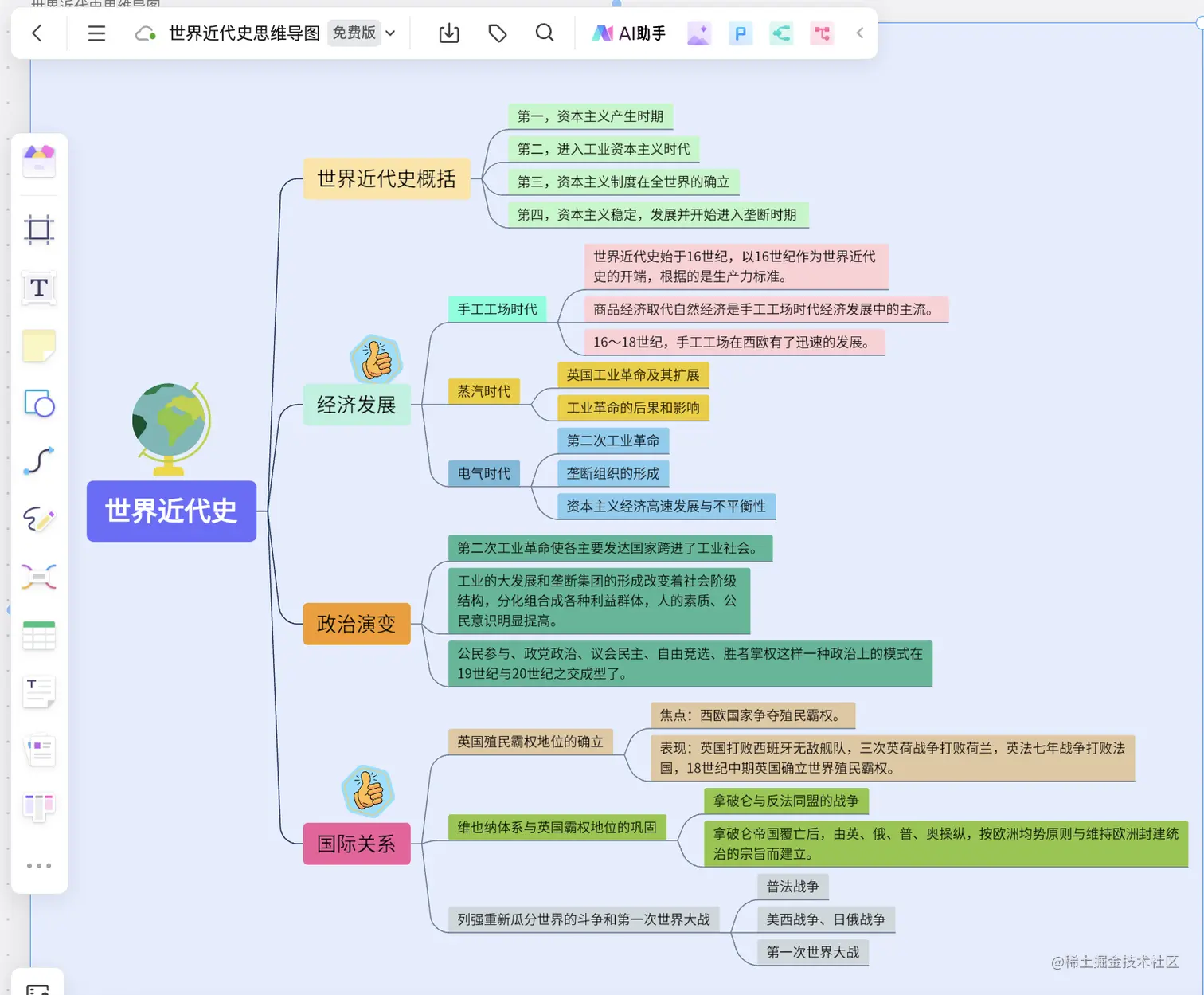Open the 免费版 plan dropdown

(x=363, y=33)
